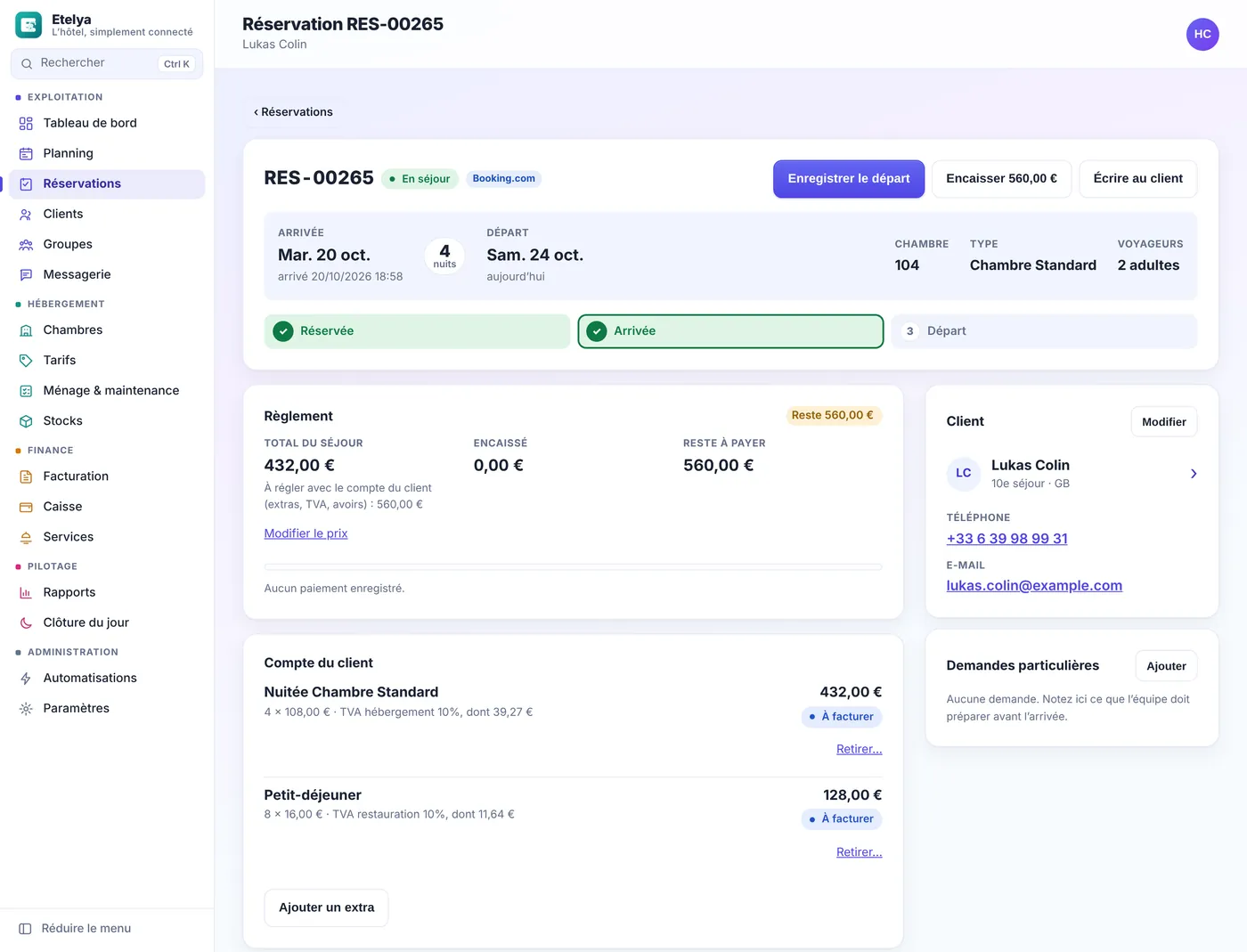
Task: Click Ajouter un extra button
Action: (326, 908)
